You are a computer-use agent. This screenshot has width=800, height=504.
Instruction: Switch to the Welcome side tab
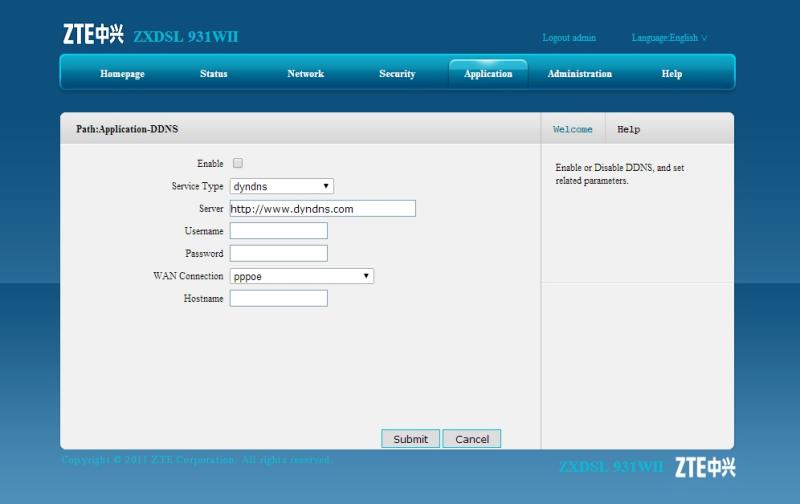pyautogui.click(x=572, y=129)
